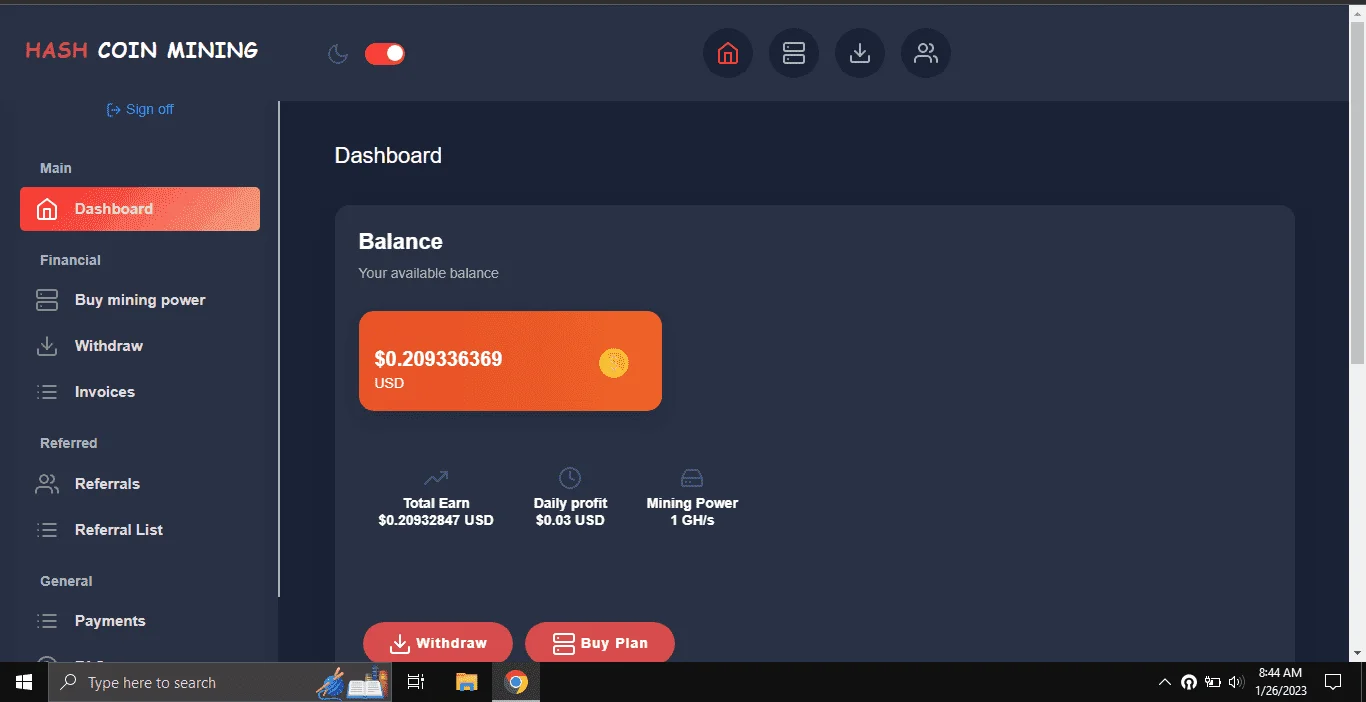1366x702 pixels.
Task: Click the red Withdraw button
Action: (438, 643)
